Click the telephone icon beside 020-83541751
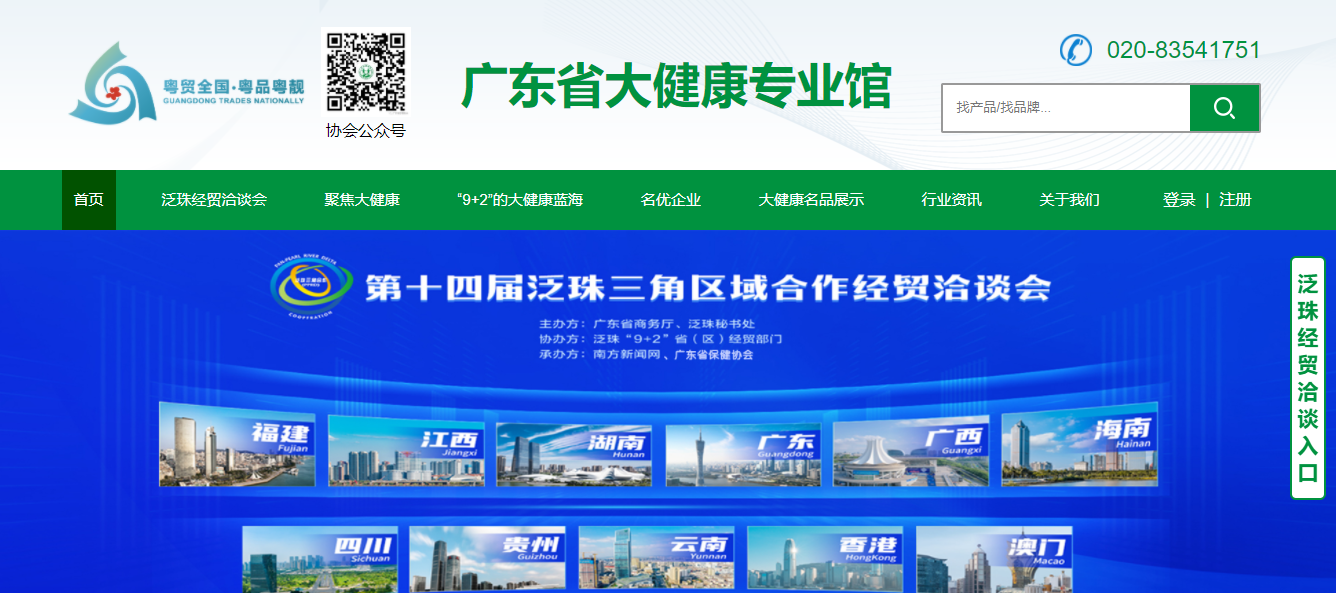The height and width of the screenshot is (593, 1336). pyautogui.click(x=1076, y=50)
